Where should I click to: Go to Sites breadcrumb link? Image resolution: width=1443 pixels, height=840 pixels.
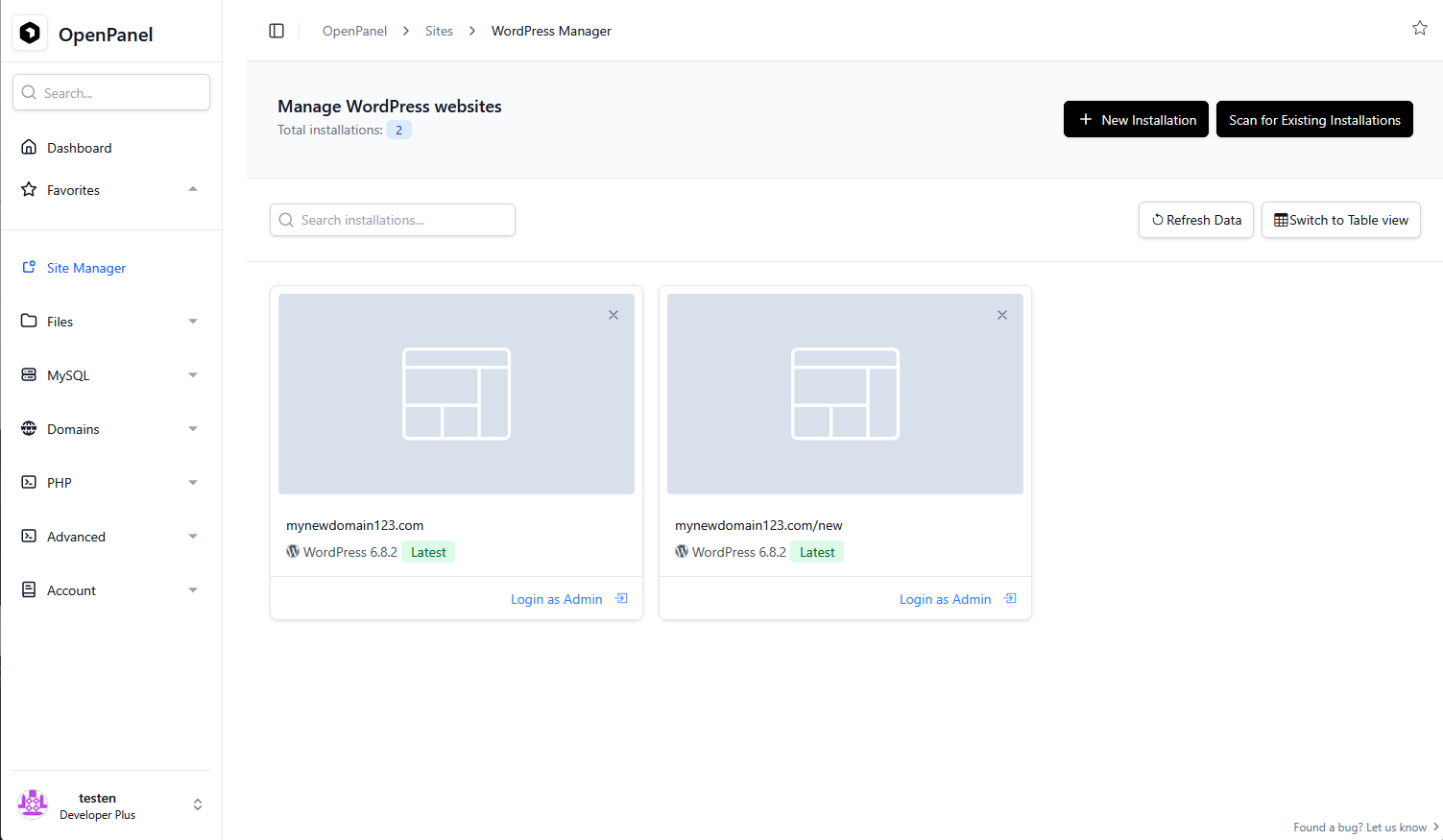[439, 31]
